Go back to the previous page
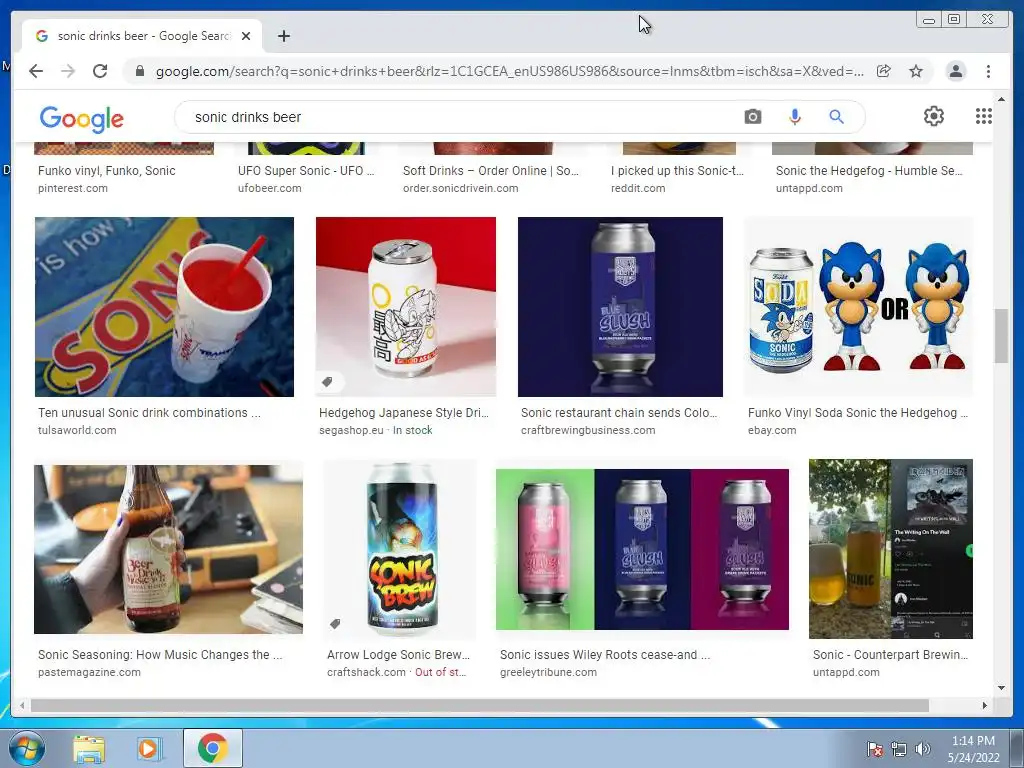The width and height of the screenshot is (1024, 768). 36,71
